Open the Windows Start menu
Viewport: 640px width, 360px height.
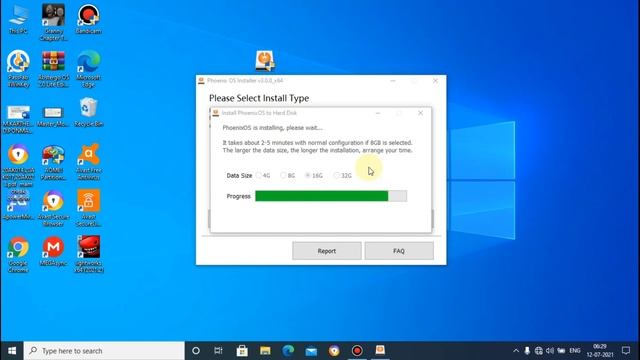coord(12,351)
